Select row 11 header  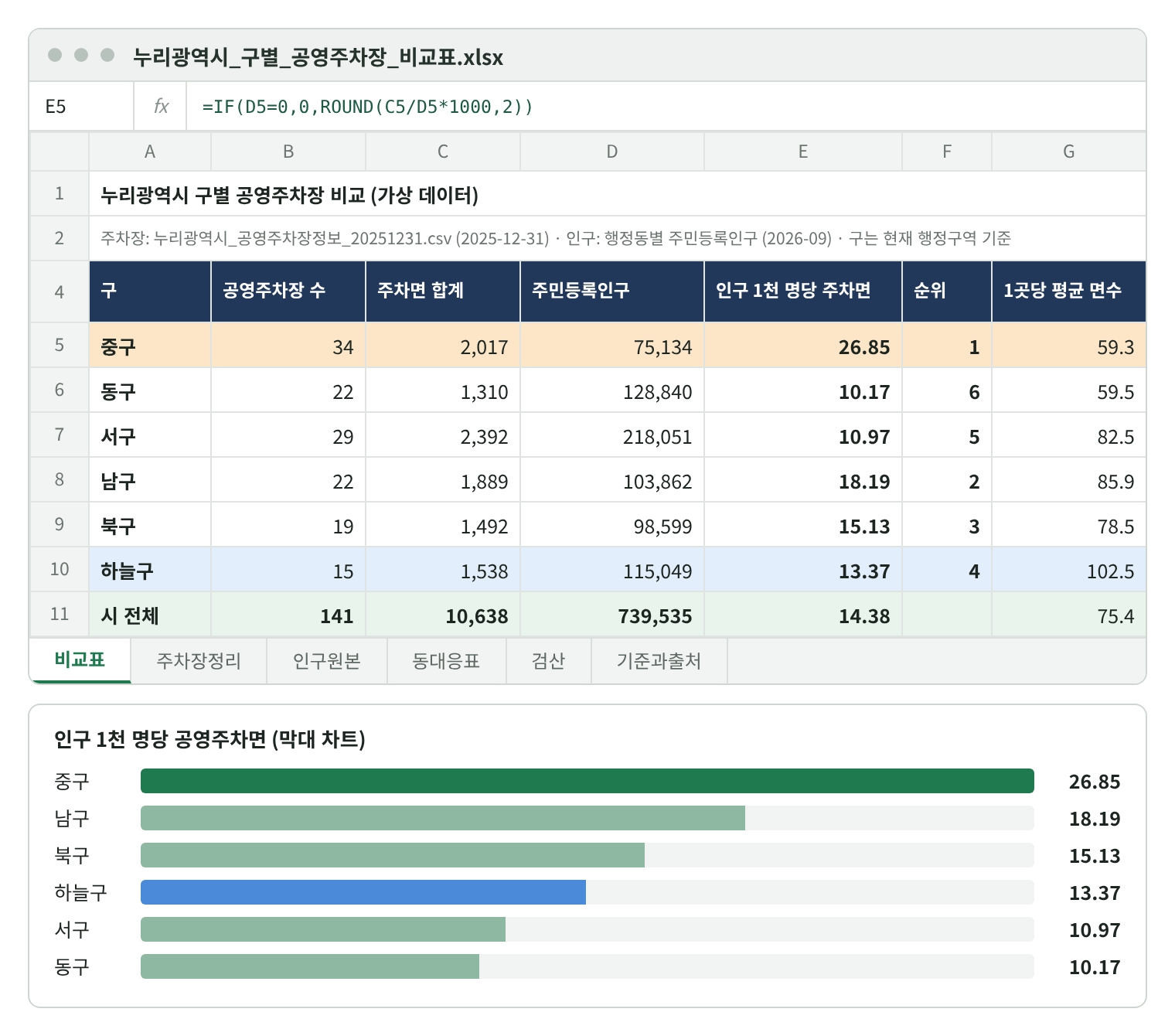pyautogui.click(x=60, y=614)
